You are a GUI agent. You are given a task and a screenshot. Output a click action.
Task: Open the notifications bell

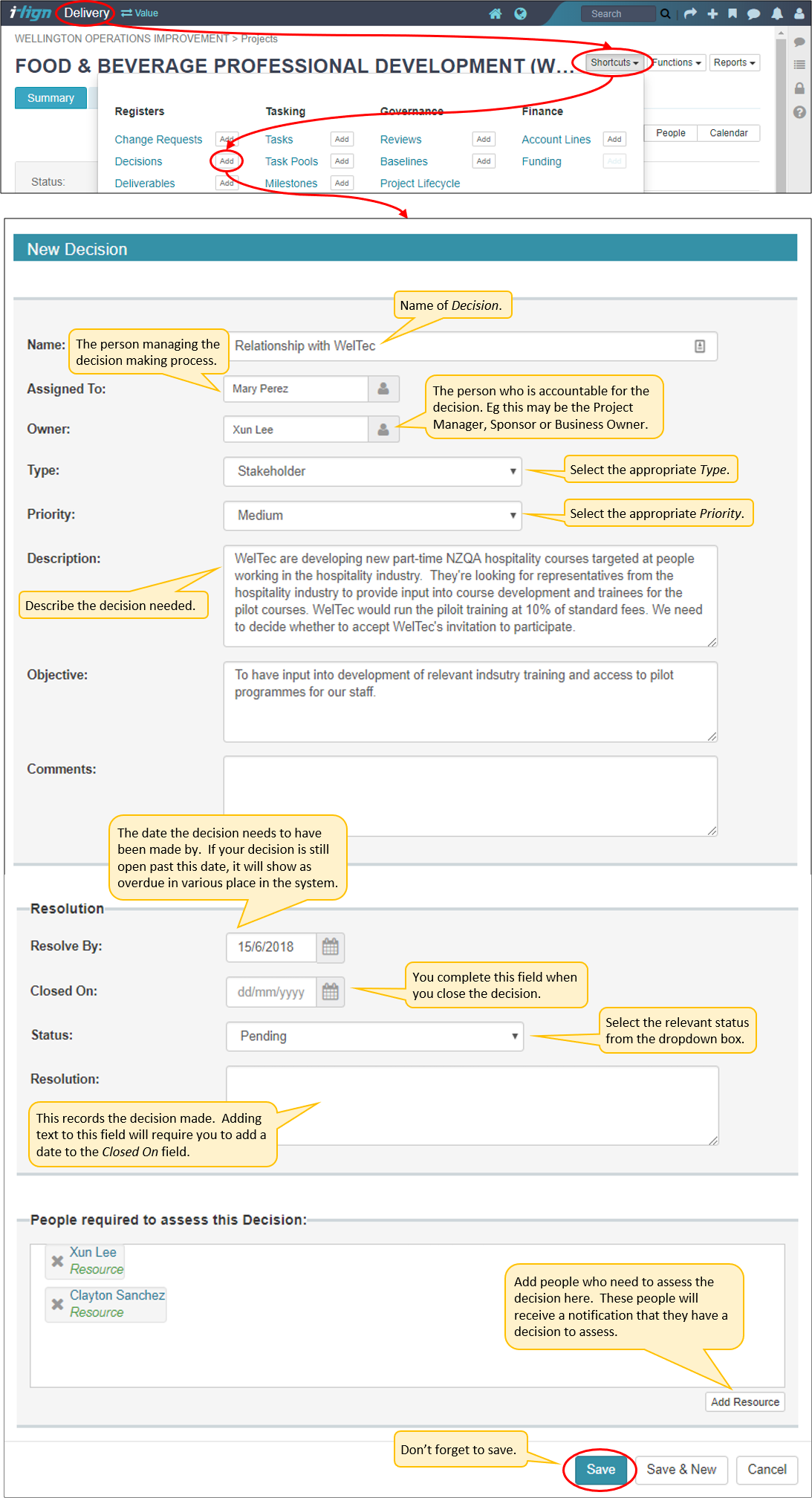click(x=777, y=13)
